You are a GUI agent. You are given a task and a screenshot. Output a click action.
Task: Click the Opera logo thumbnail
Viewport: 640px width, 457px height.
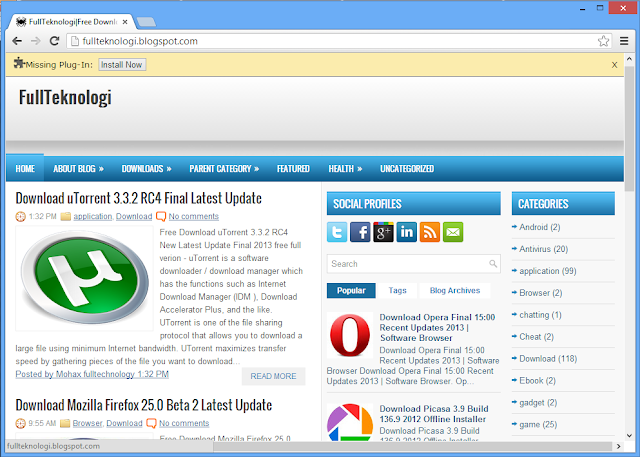pyautogui.click(x=350, y=335)
